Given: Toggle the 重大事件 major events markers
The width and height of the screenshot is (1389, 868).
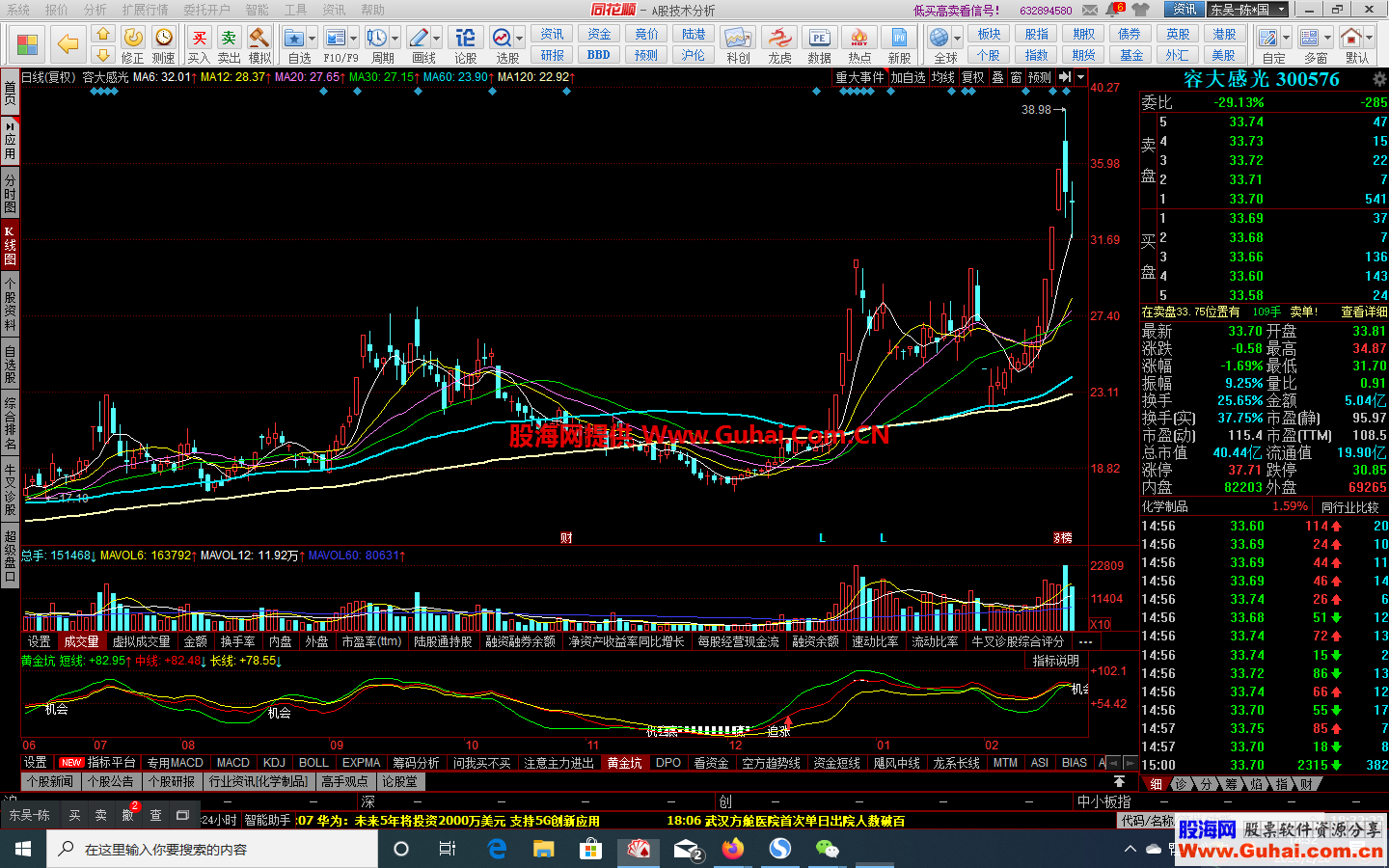Looking at the screenshot, I should coord(859,77).
